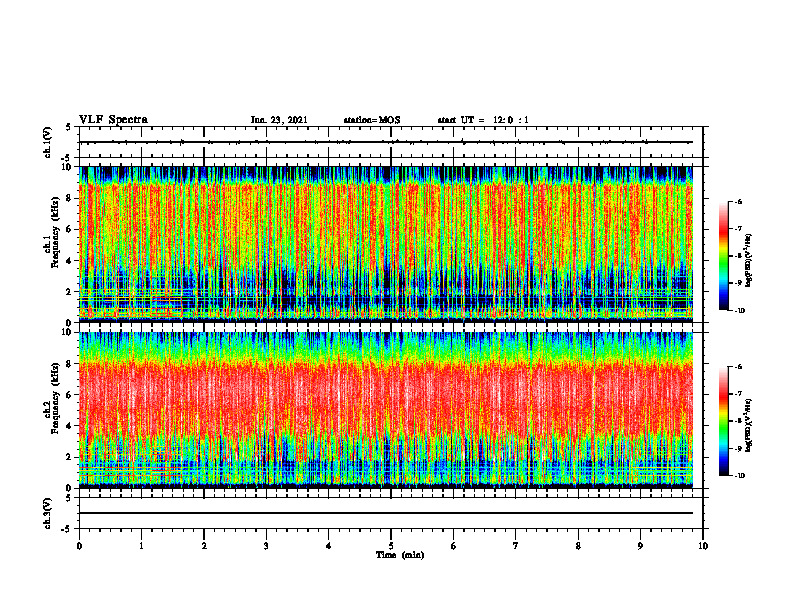Click the "-10" tick on upper color bar
Viewport: 792px width, 612px height.
pyautogui.click(x=739, y=311)
